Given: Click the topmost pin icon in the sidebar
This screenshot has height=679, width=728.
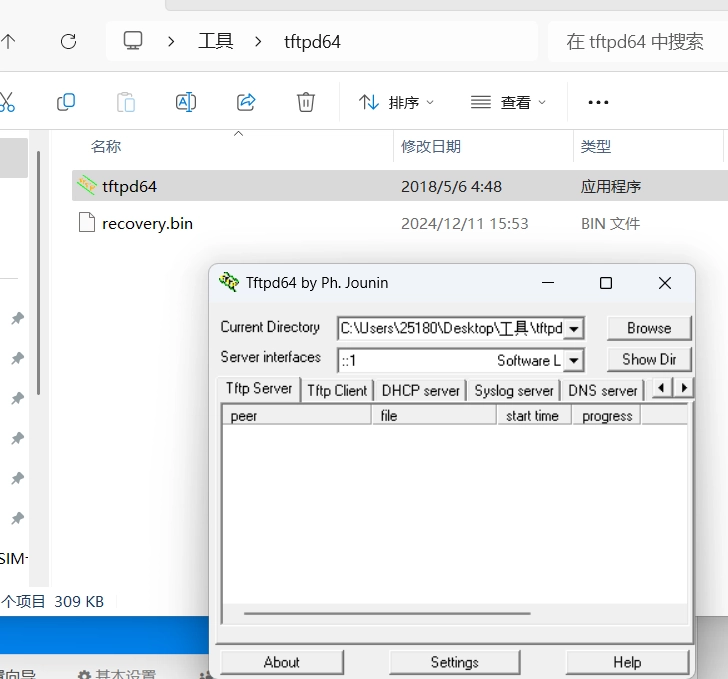Looking at the screenshot, I should pyautogui.click(x=18, y=318).
